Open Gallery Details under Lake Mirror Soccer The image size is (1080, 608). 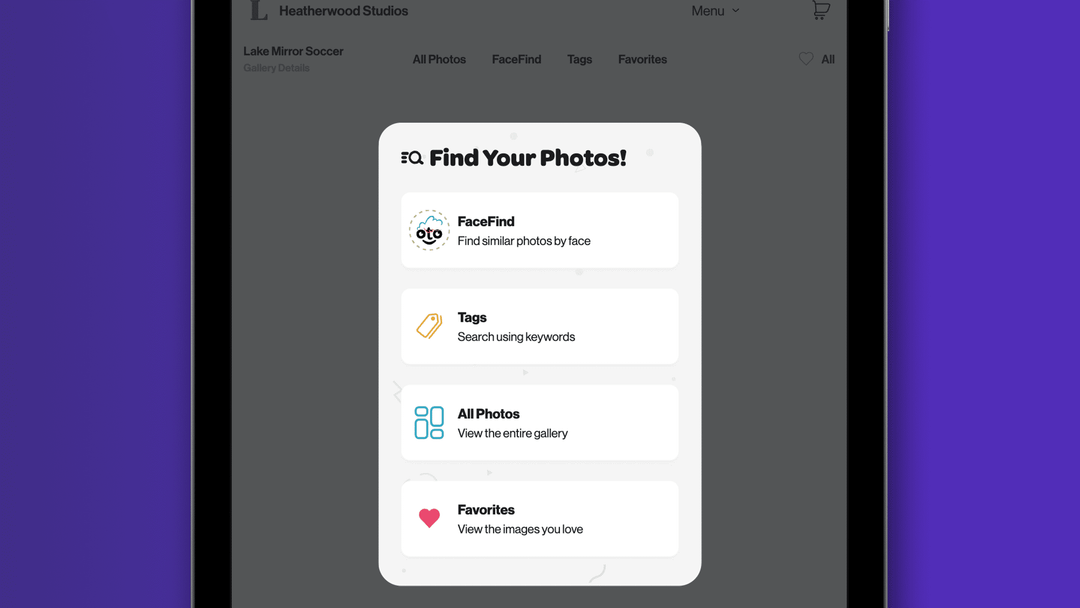(275, 68)
